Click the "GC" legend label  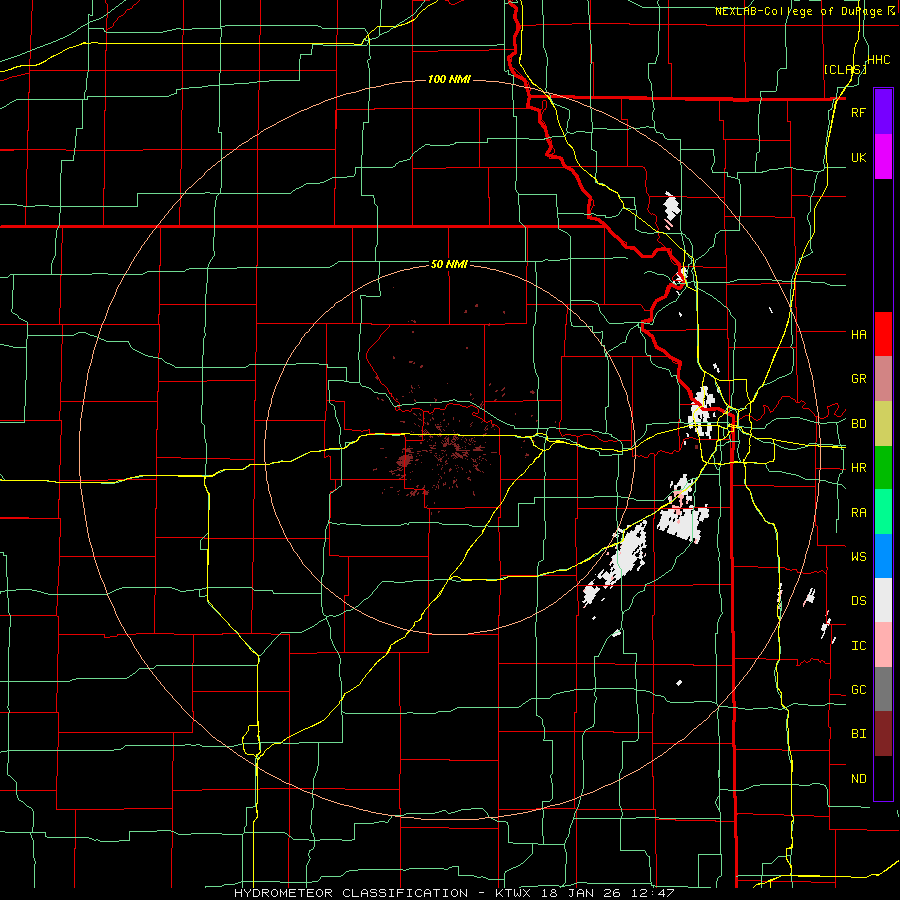coord(858,689)
